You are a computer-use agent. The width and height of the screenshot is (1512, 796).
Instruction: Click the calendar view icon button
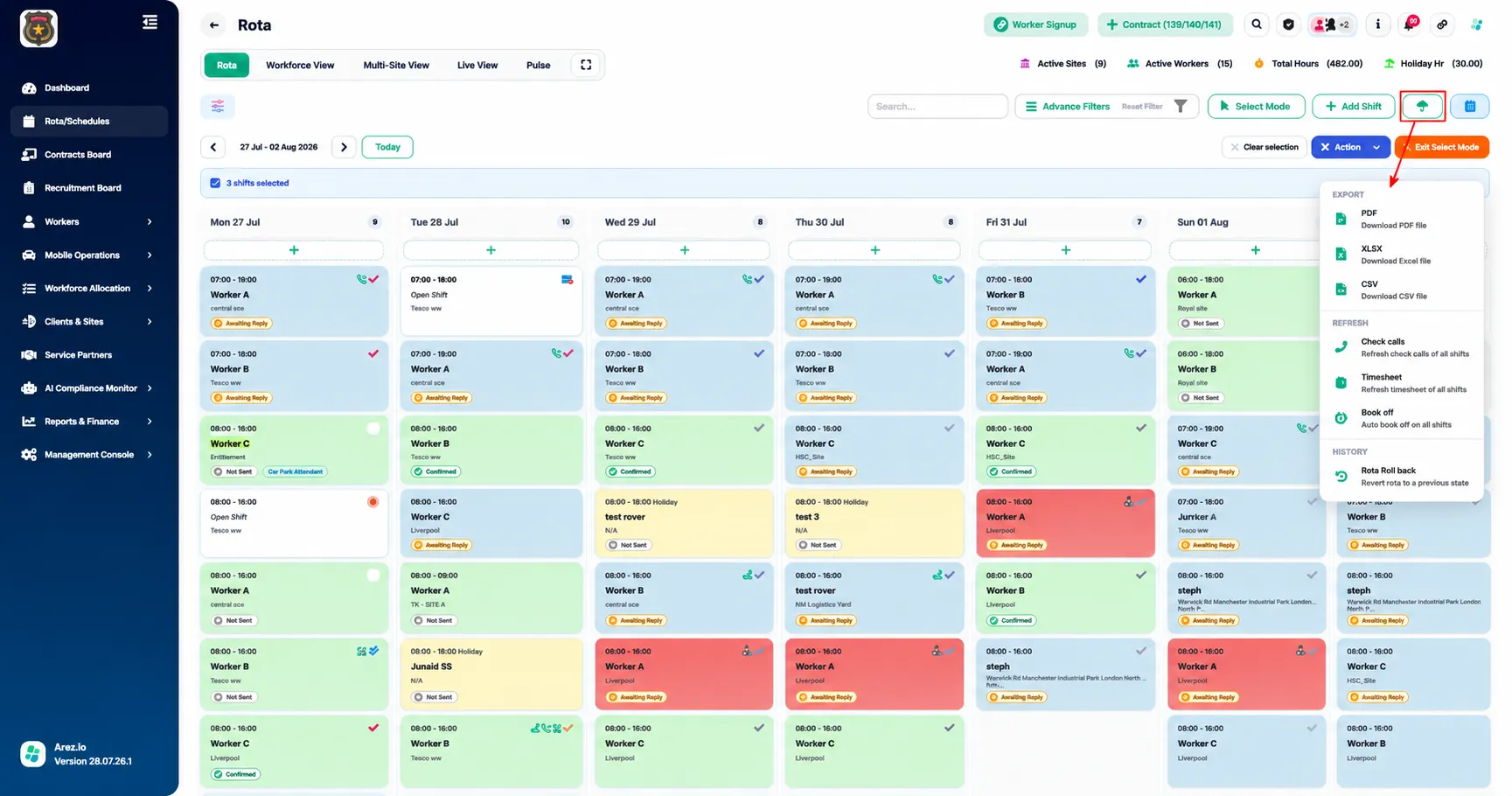[x=1470, y=106]
